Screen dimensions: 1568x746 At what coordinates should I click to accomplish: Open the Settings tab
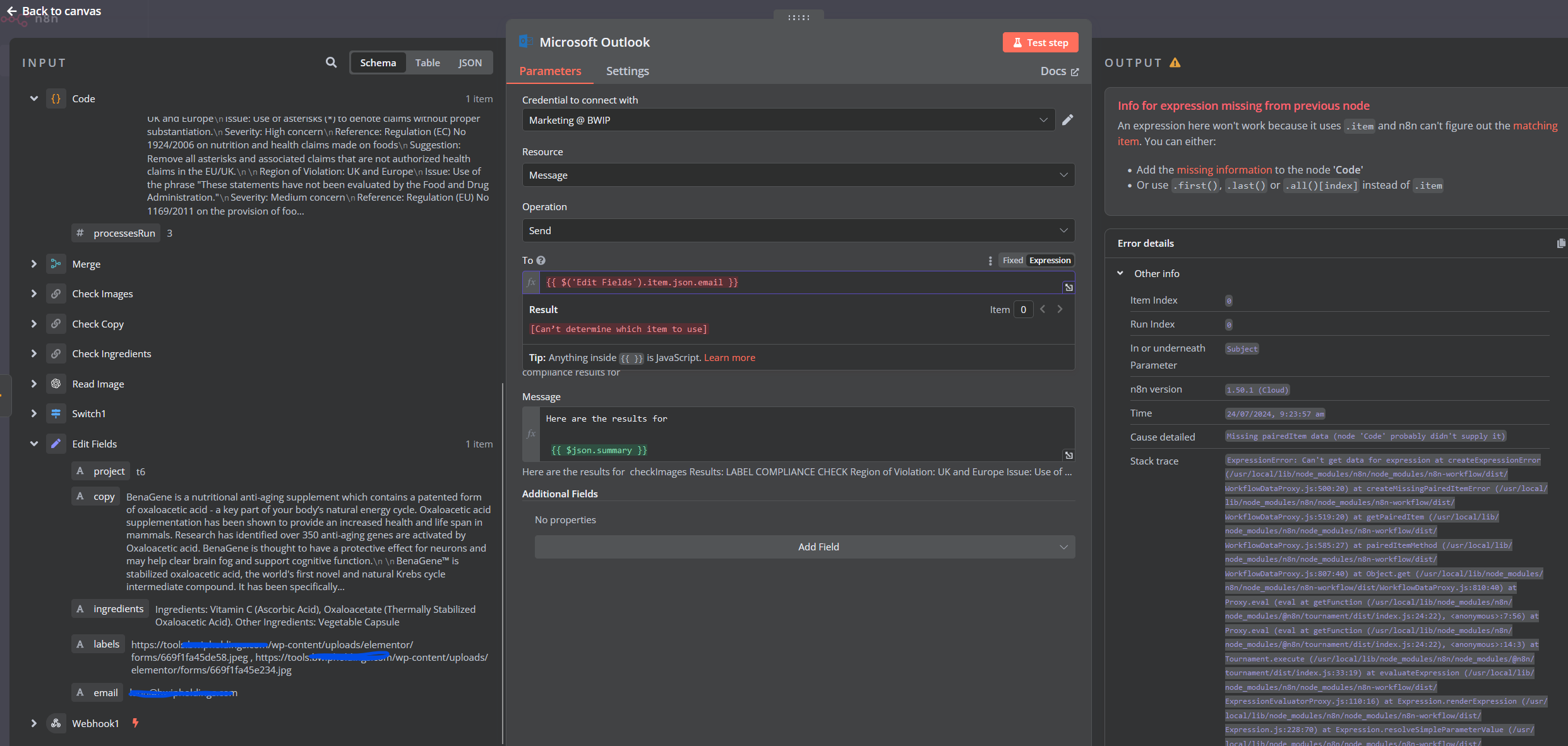(627, 71)
